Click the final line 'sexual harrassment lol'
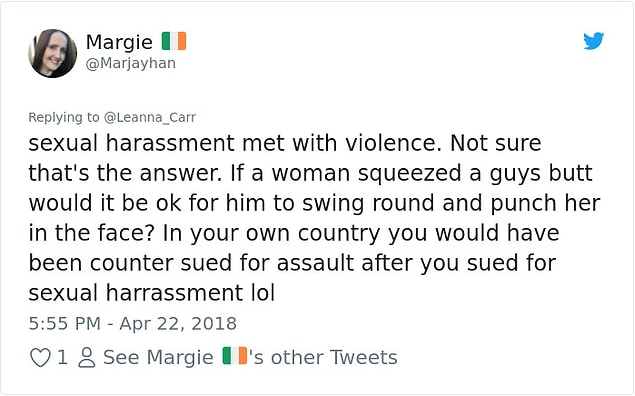 point(151,293)
